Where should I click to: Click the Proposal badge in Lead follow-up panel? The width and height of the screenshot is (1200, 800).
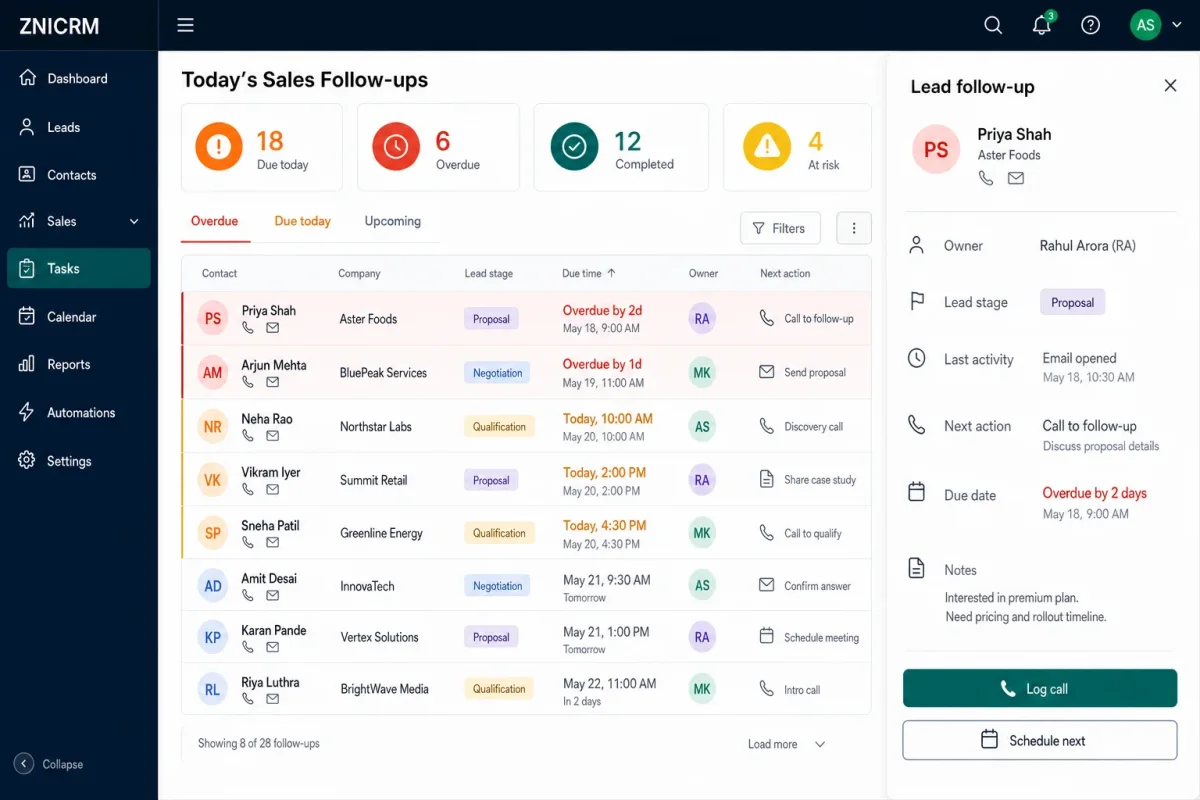(x=1072, y=302)
